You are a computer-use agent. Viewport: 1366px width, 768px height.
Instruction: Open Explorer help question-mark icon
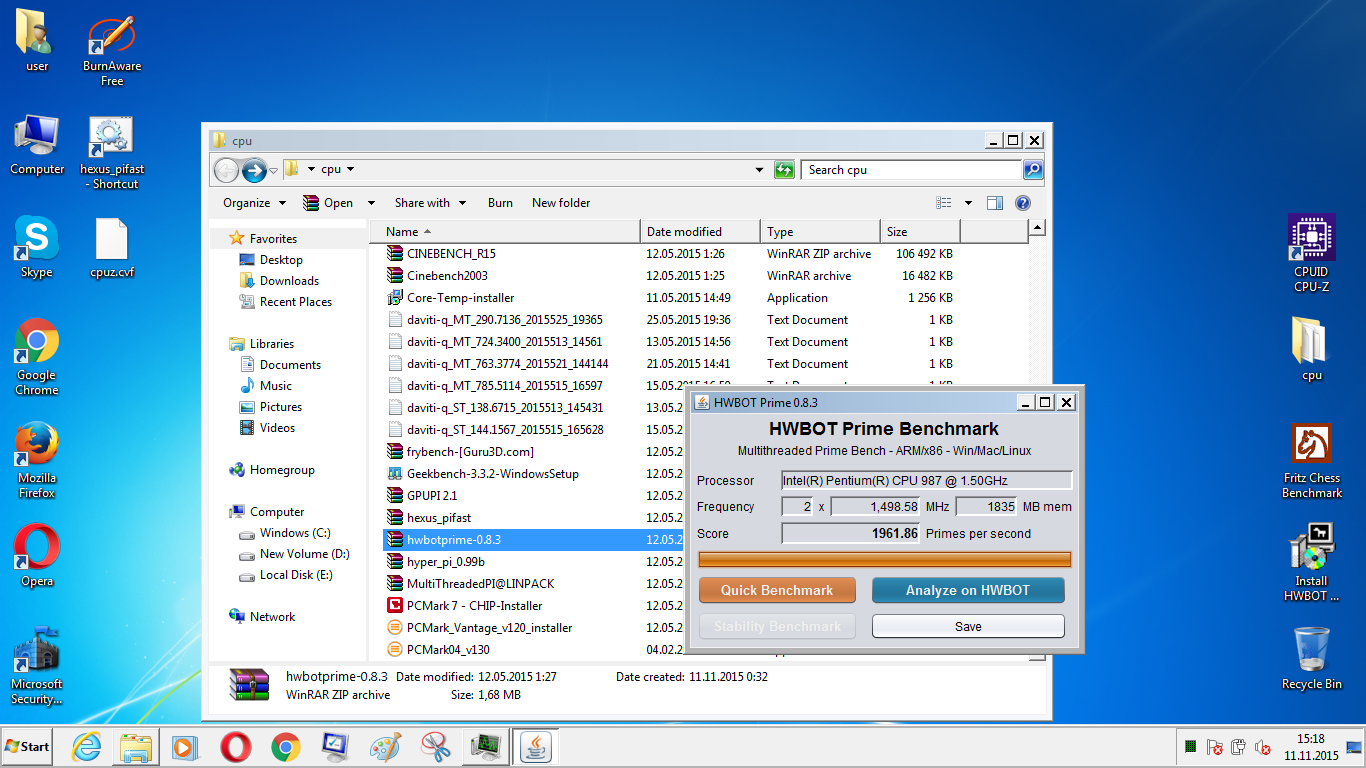point(1022,203)
